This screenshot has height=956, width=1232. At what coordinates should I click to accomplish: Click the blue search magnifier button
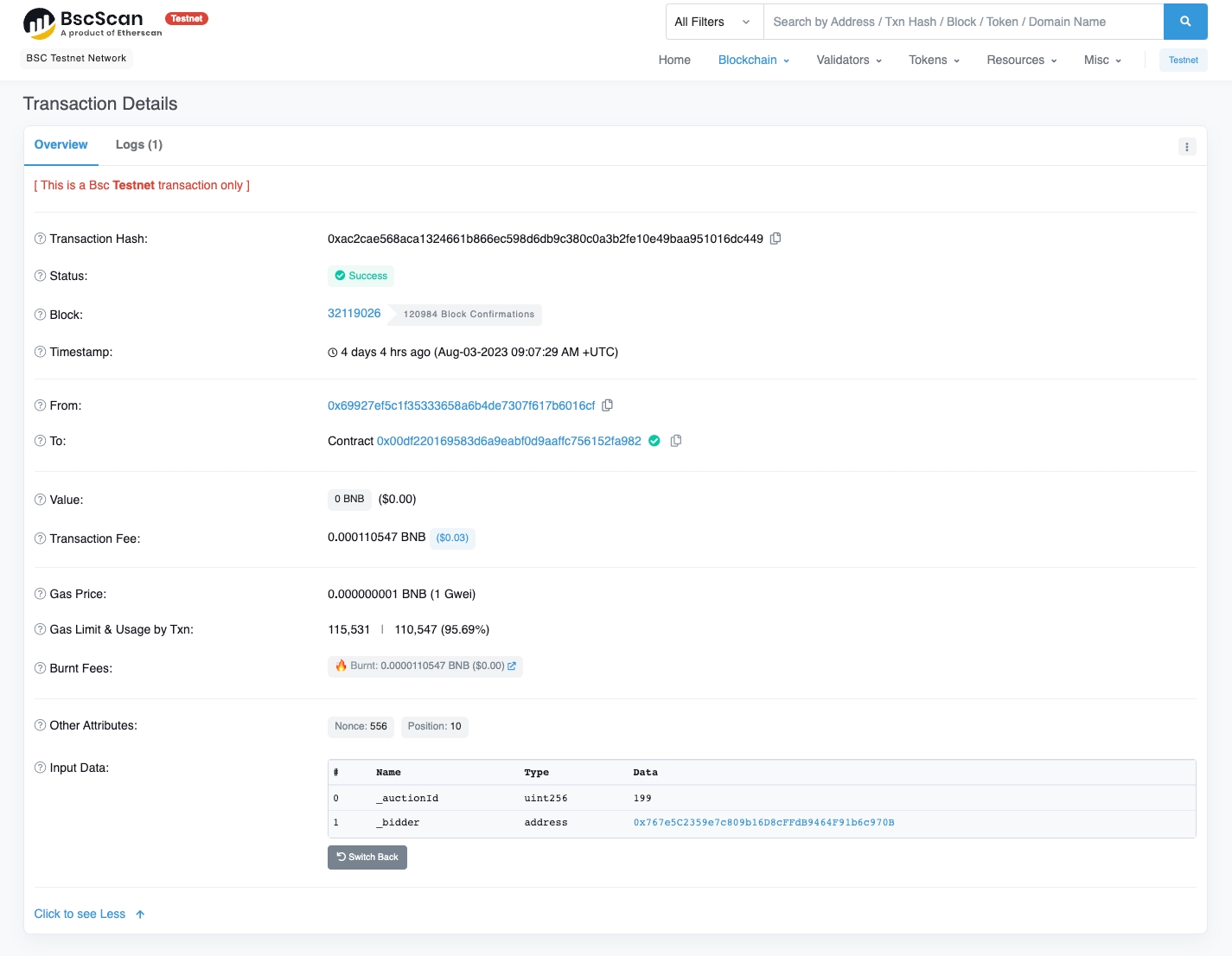1184,22
